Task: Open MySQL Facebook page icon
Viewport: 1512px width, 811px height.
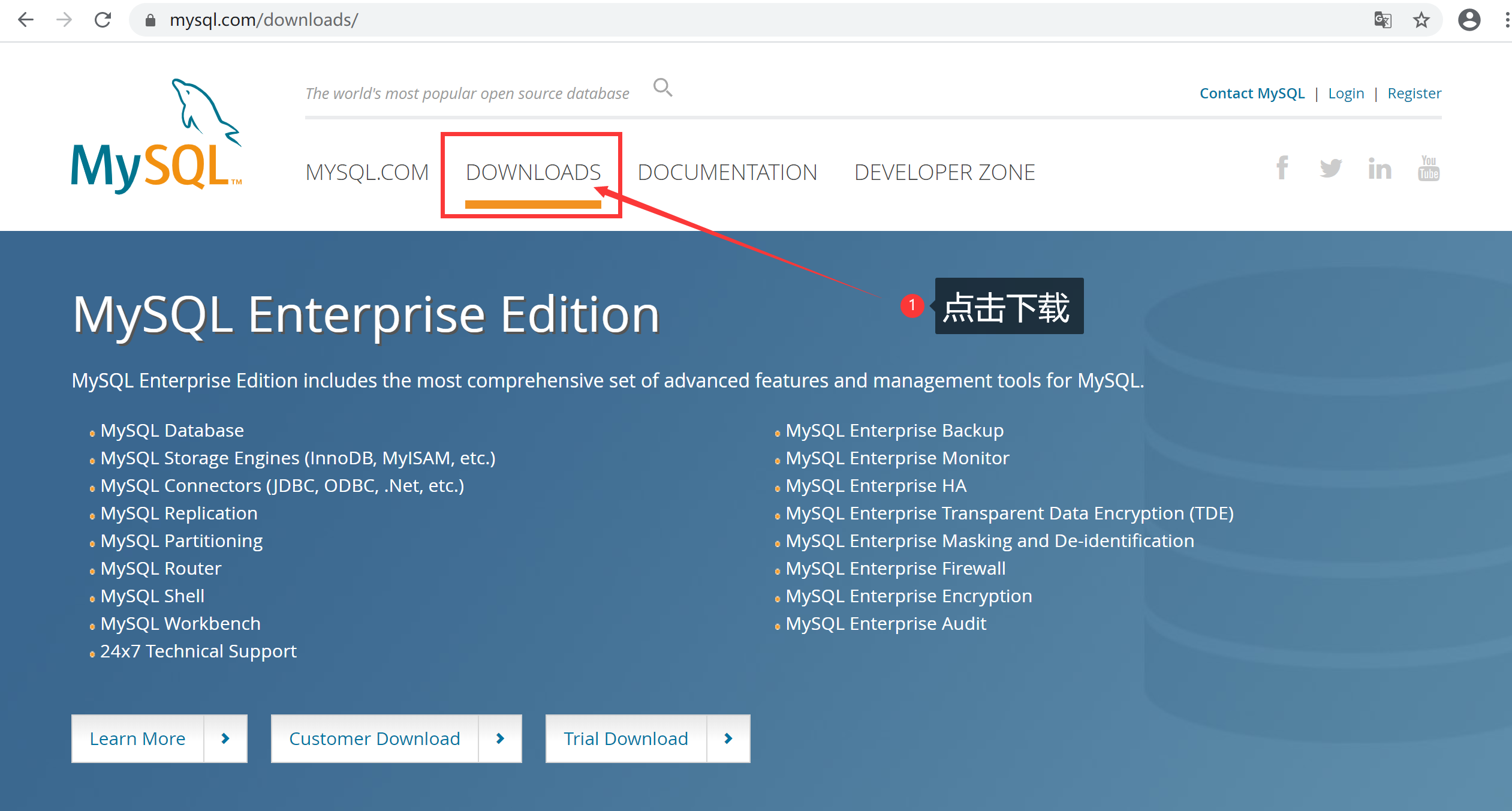Action: [1282, 169]
